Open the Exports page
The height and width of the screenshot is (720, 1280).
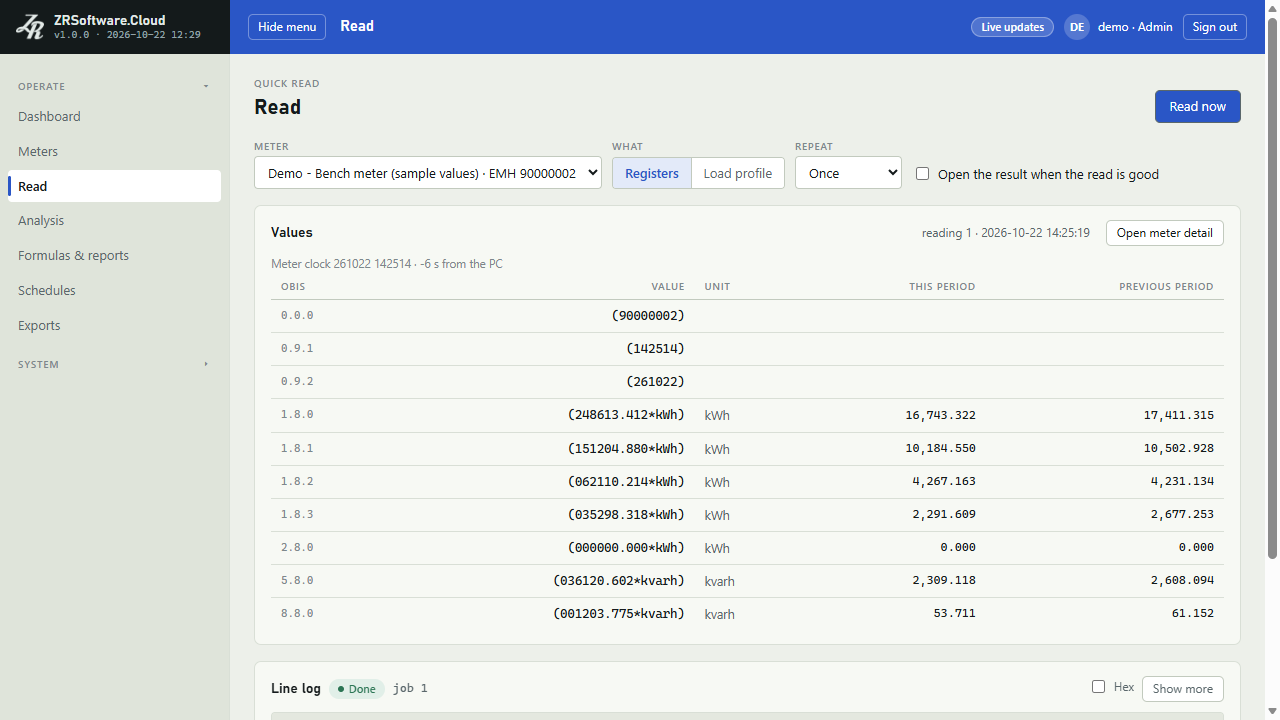pyautogui.click(x=114, y=325)
